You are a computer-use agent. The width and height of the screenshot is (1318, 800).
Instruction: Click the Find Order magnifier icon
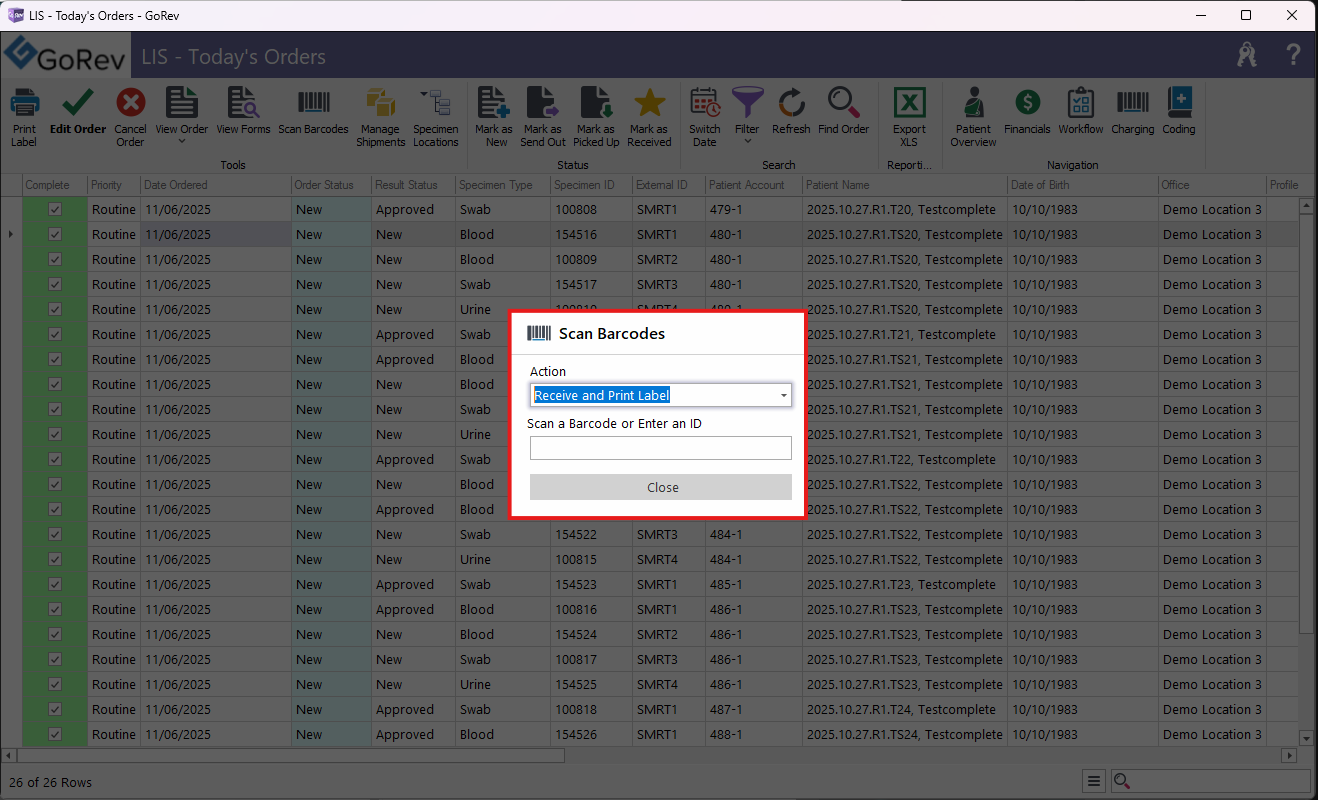[843, 104]
